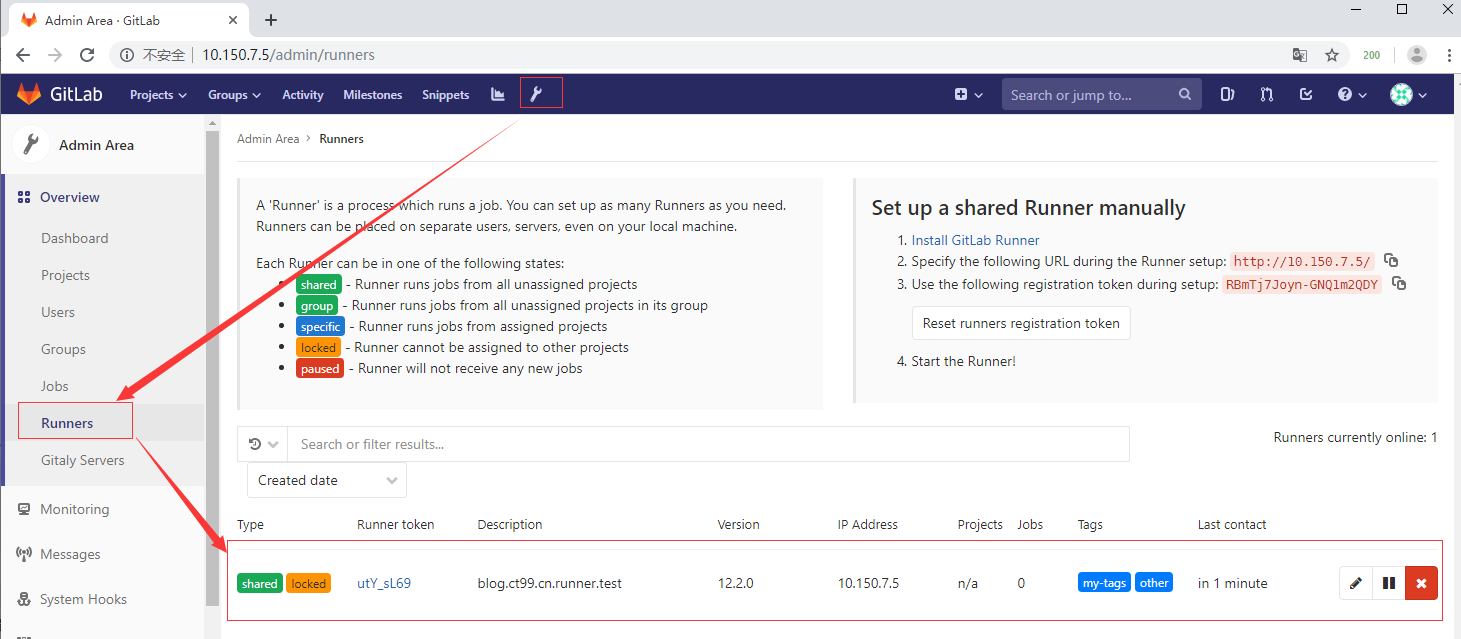The image size is (1461, 639).
Task: Expand the Groups dropdown menu
Action: pos(234,95)
